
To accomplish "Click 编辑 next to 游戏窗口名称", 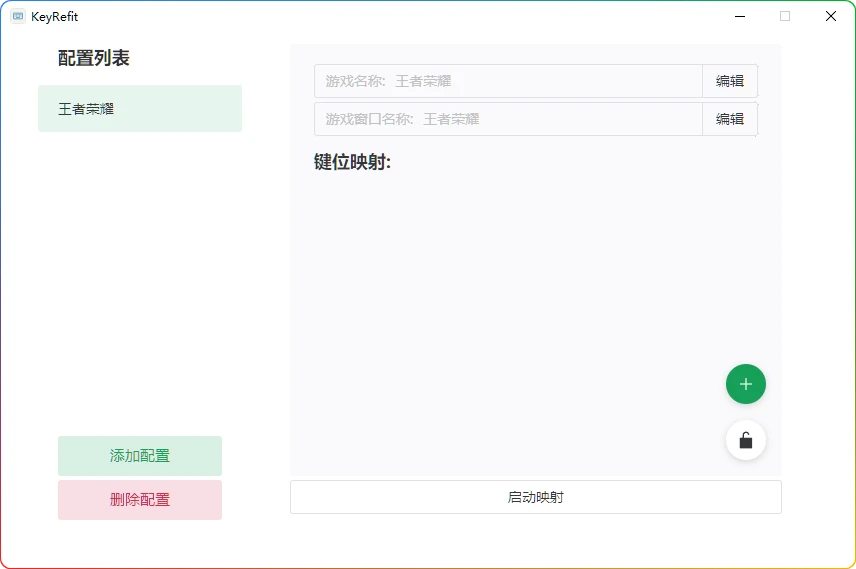I will pos(730,118).
